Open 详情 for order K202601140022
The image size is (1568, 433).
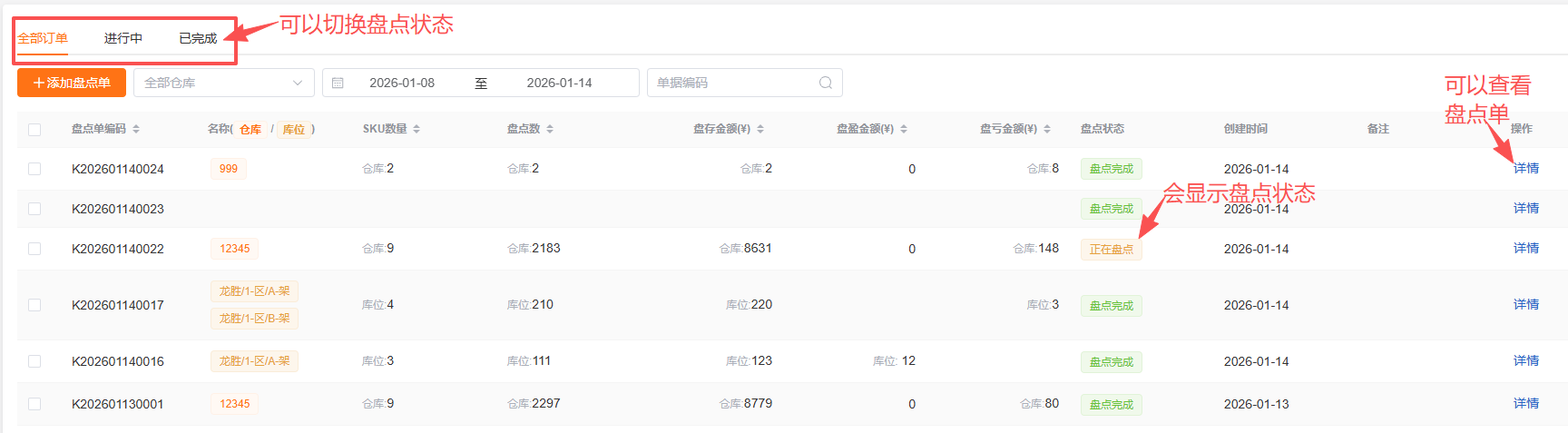pyautogui.click(x=1525, y=248)
